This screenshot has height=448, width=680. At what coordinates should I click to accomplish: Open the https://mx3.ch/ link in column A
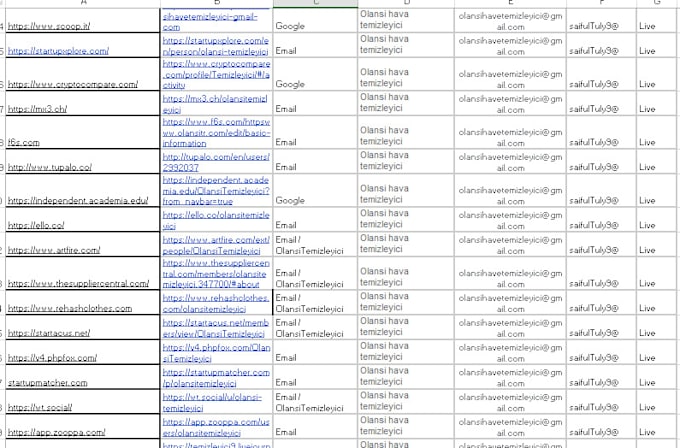point(37,109)
